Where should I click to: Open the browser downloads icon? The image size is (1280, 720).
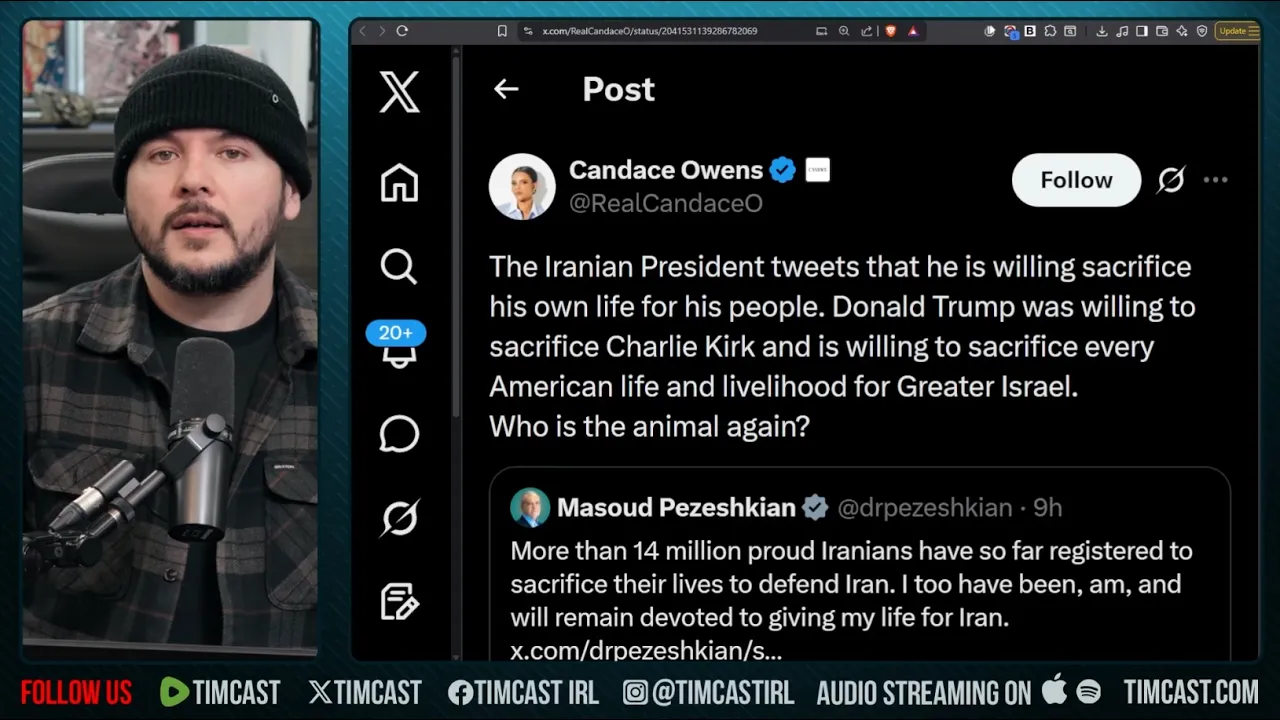pyautogui.click(x=1101, y=31)
